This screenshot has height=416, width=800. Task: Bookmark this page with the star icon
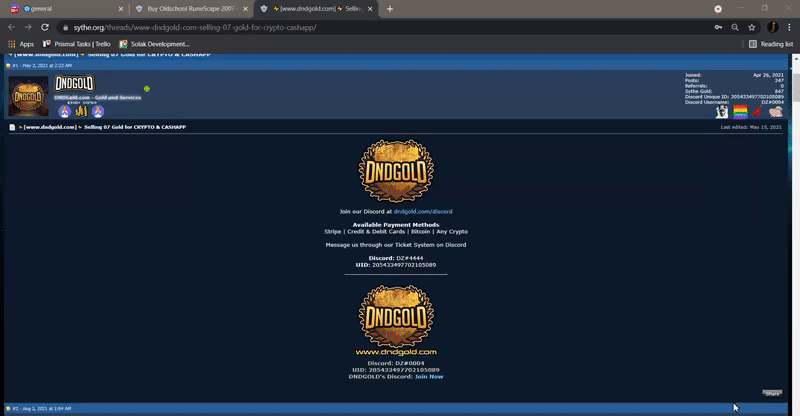click(x=752, y=27)
